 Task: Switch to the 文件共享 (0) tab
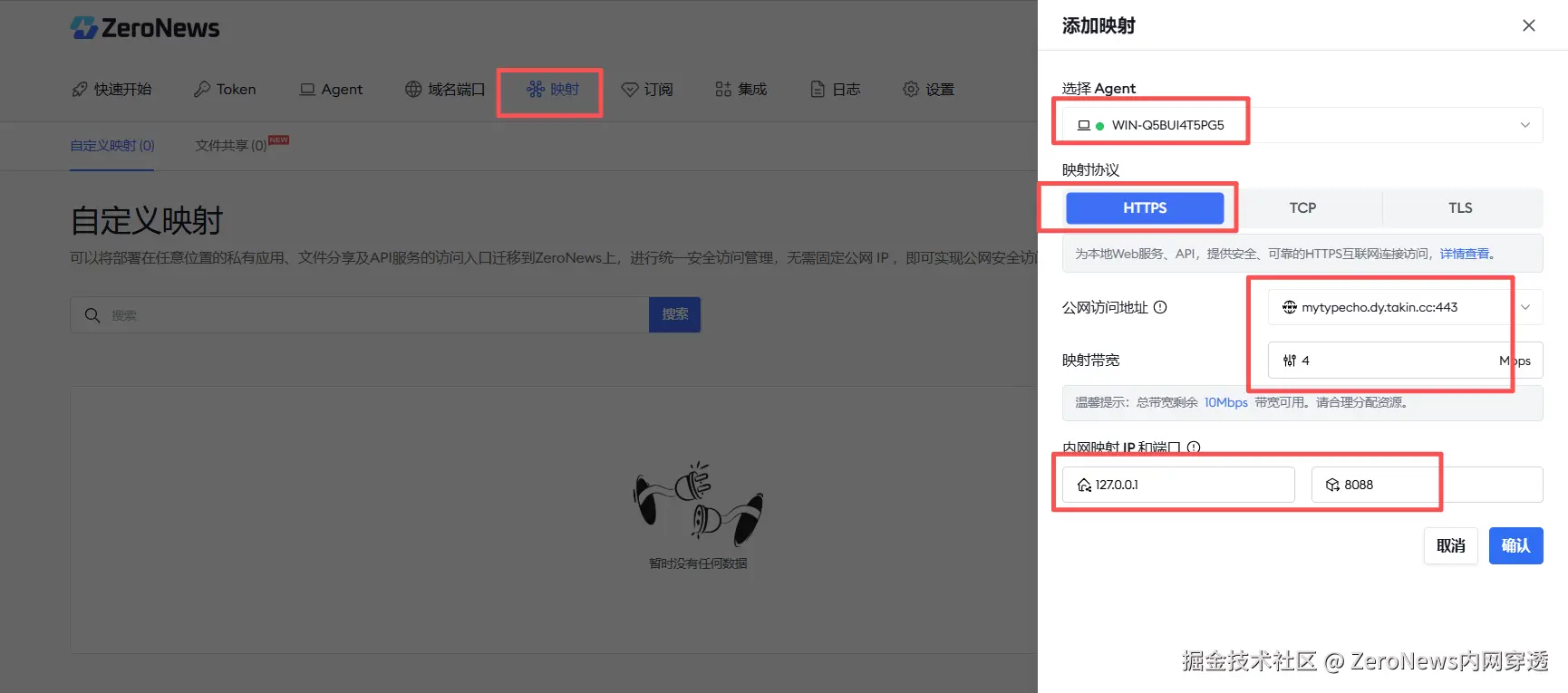point(231,145)
